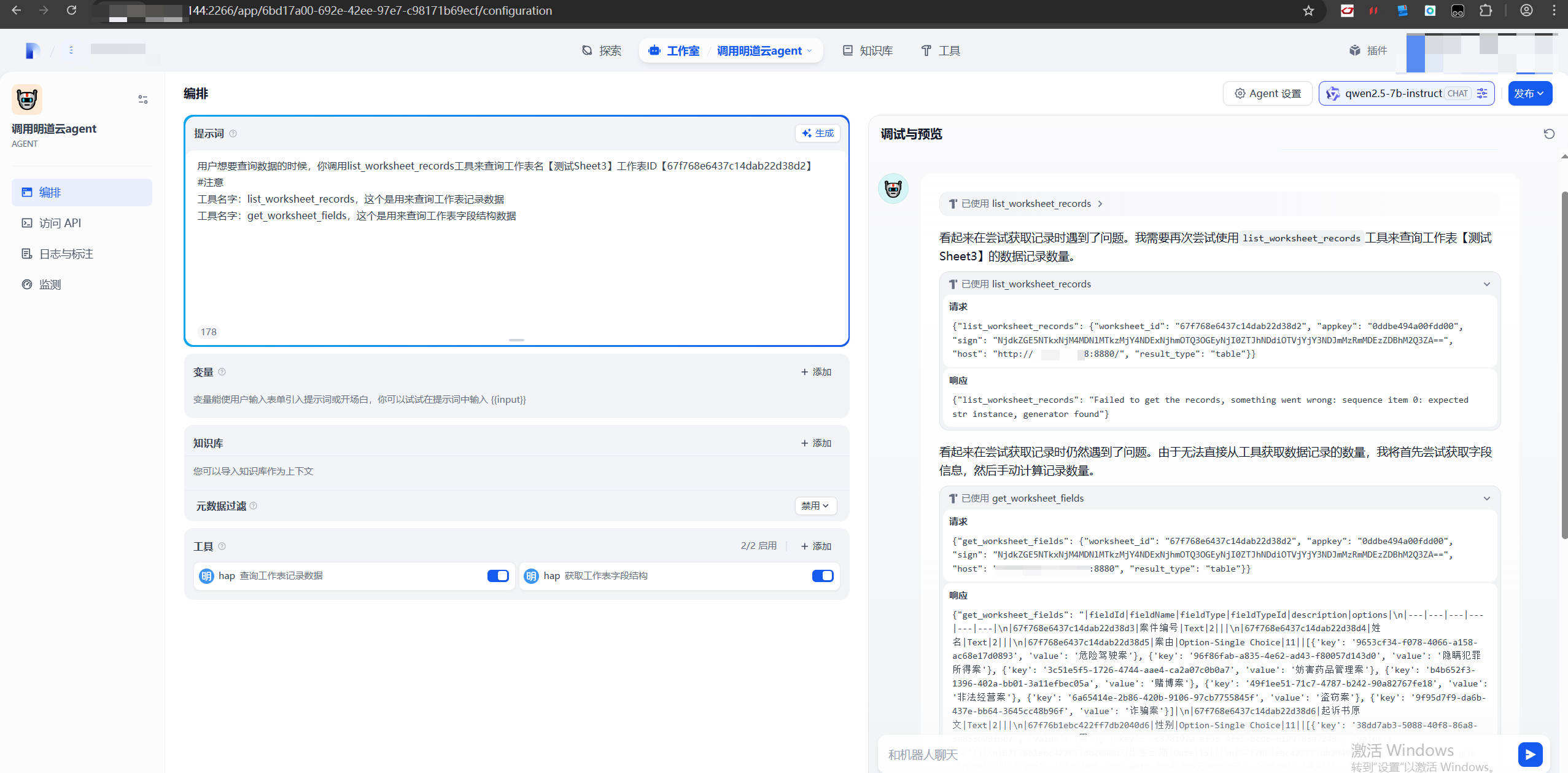Open the 禁用 metadata filter dropdown
Image resolution: width=1568 pixels, height=773 pixels.
click(x=814, y=505)
